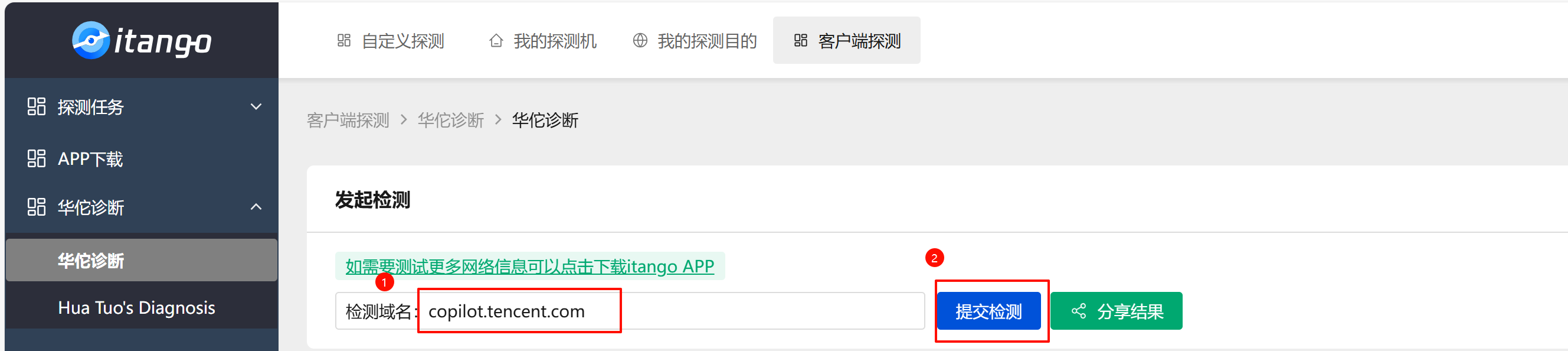
Task: Click the green 分享结果 button
Action: [x=1116, y=311]
